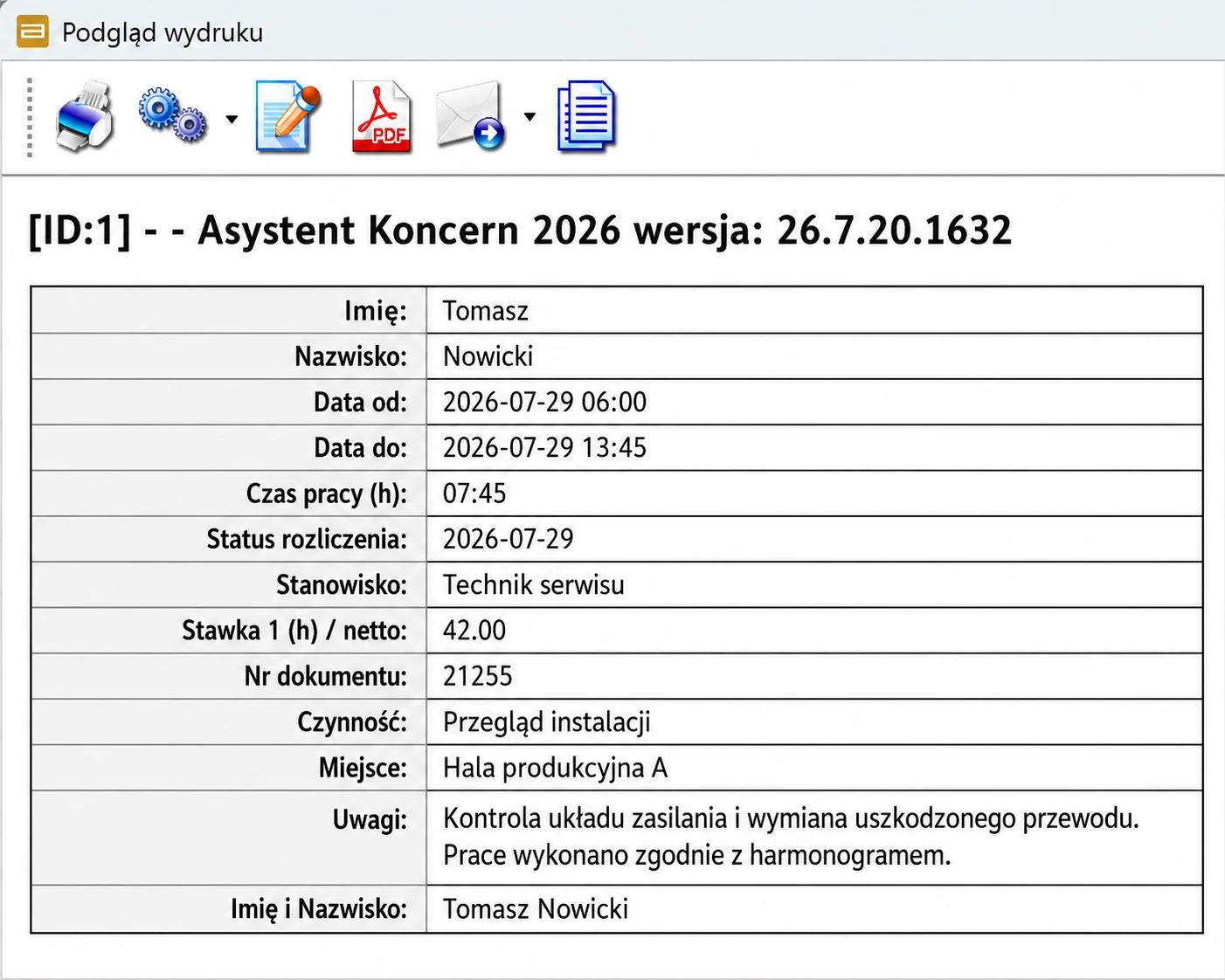Select the Stanowisko value Technik serwisu
Viewport: 1225px width, 980px height.
[x=534, y=584]
